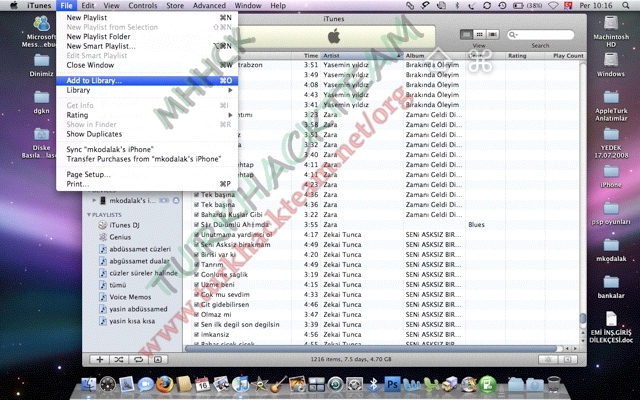
Task: Uncheck the imkansiz song checkbox
Action: click(196, 335)
